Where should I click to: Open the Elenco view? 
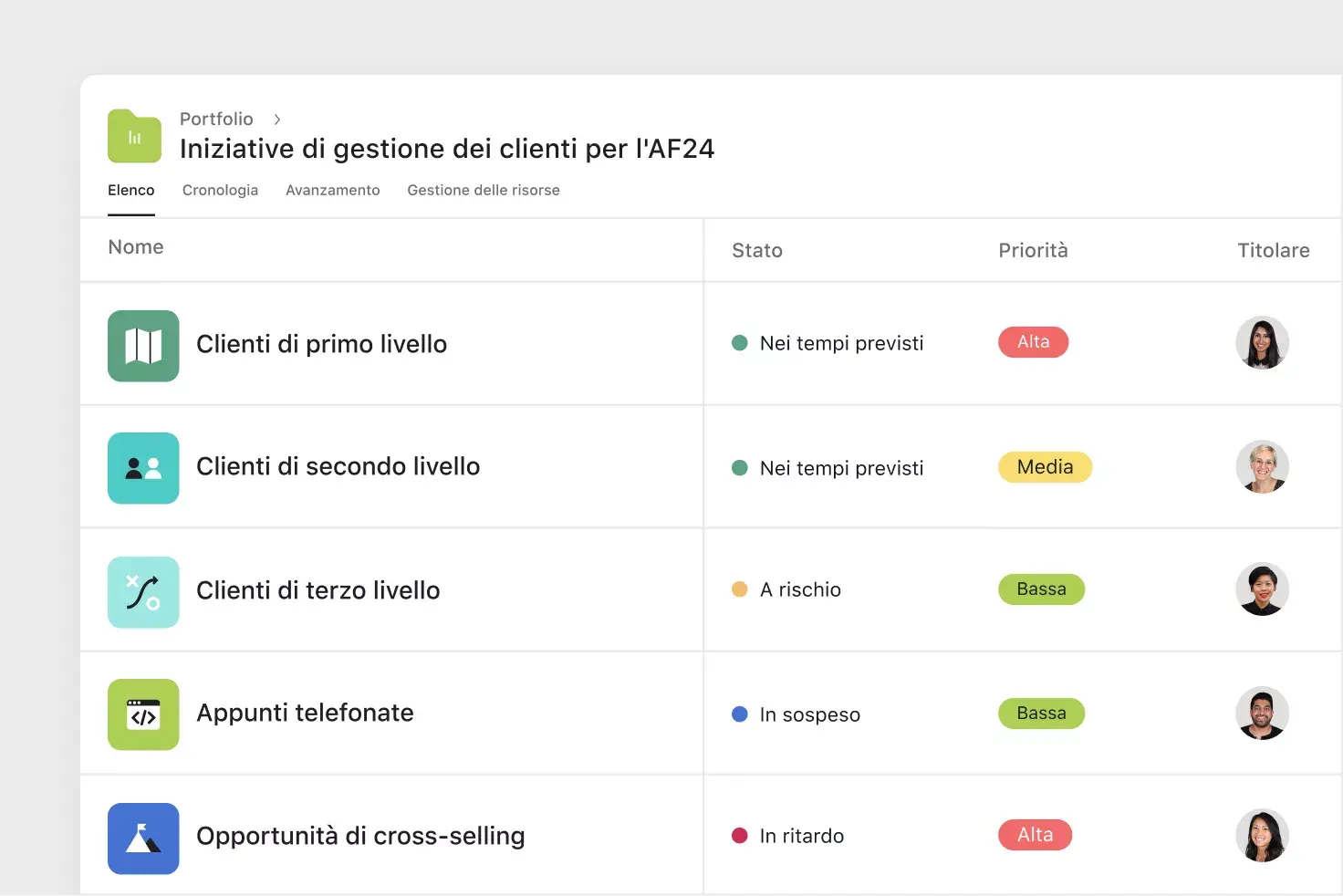130,190
